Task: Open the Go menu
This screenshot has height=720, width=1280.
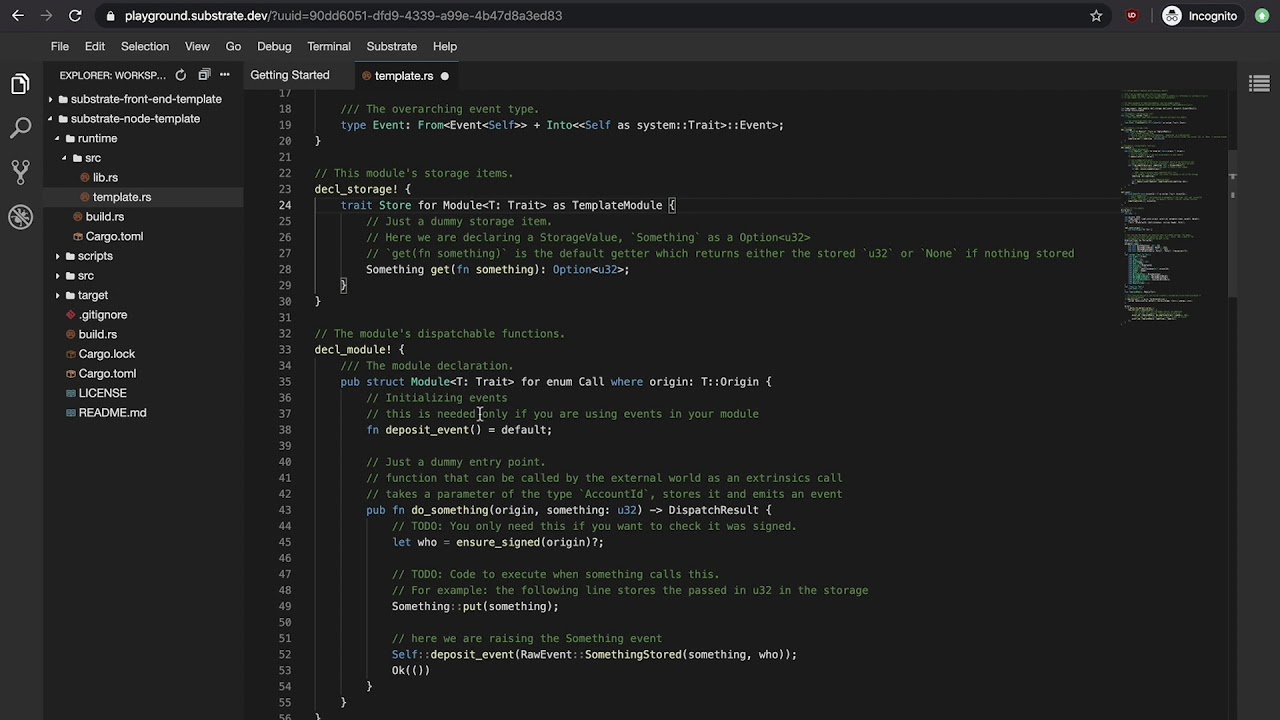Action: 233,46
